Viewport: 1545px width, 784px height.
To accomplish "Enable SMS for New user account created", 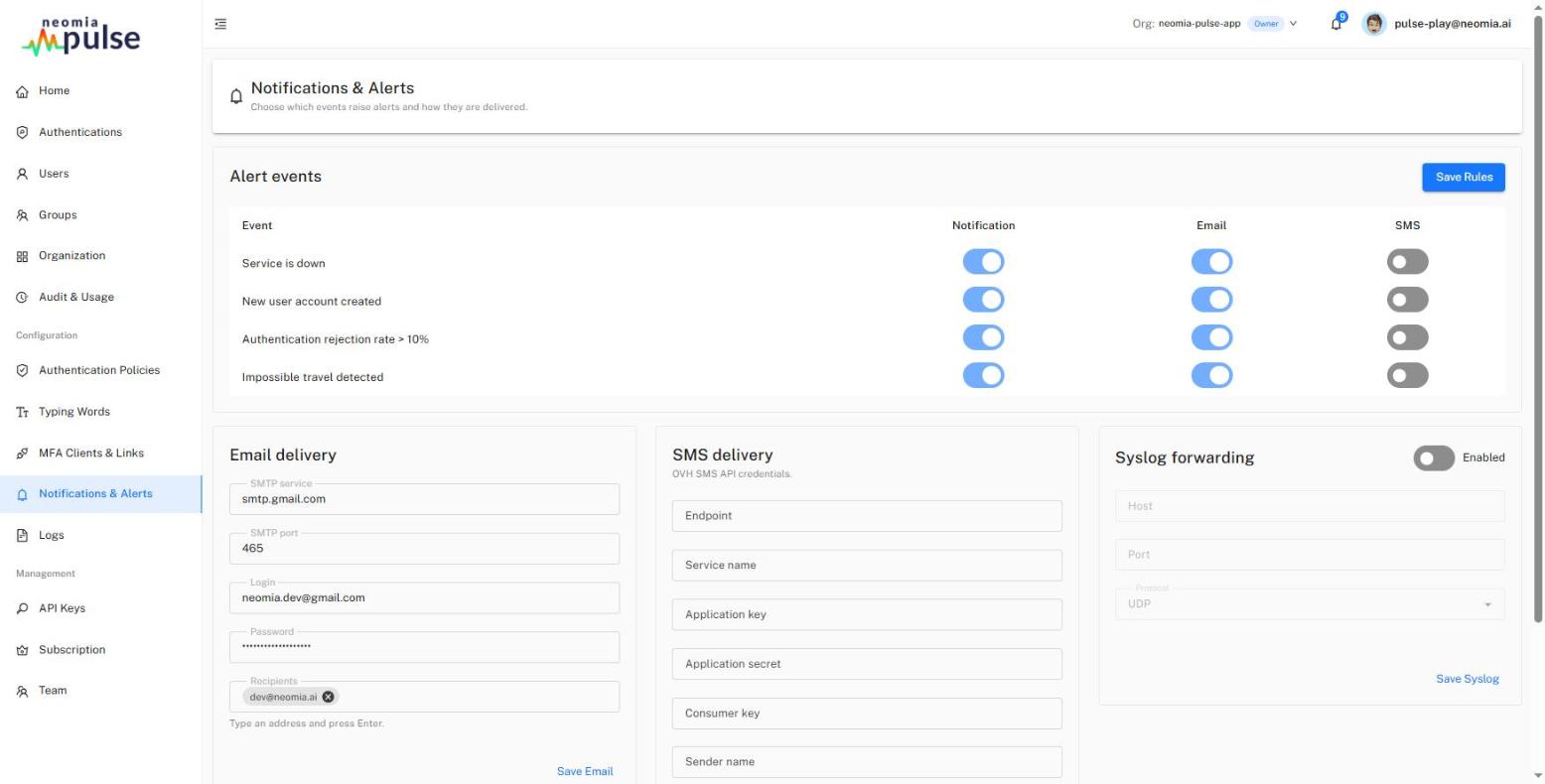I will pyautogui.click(x=1407, y=300).
